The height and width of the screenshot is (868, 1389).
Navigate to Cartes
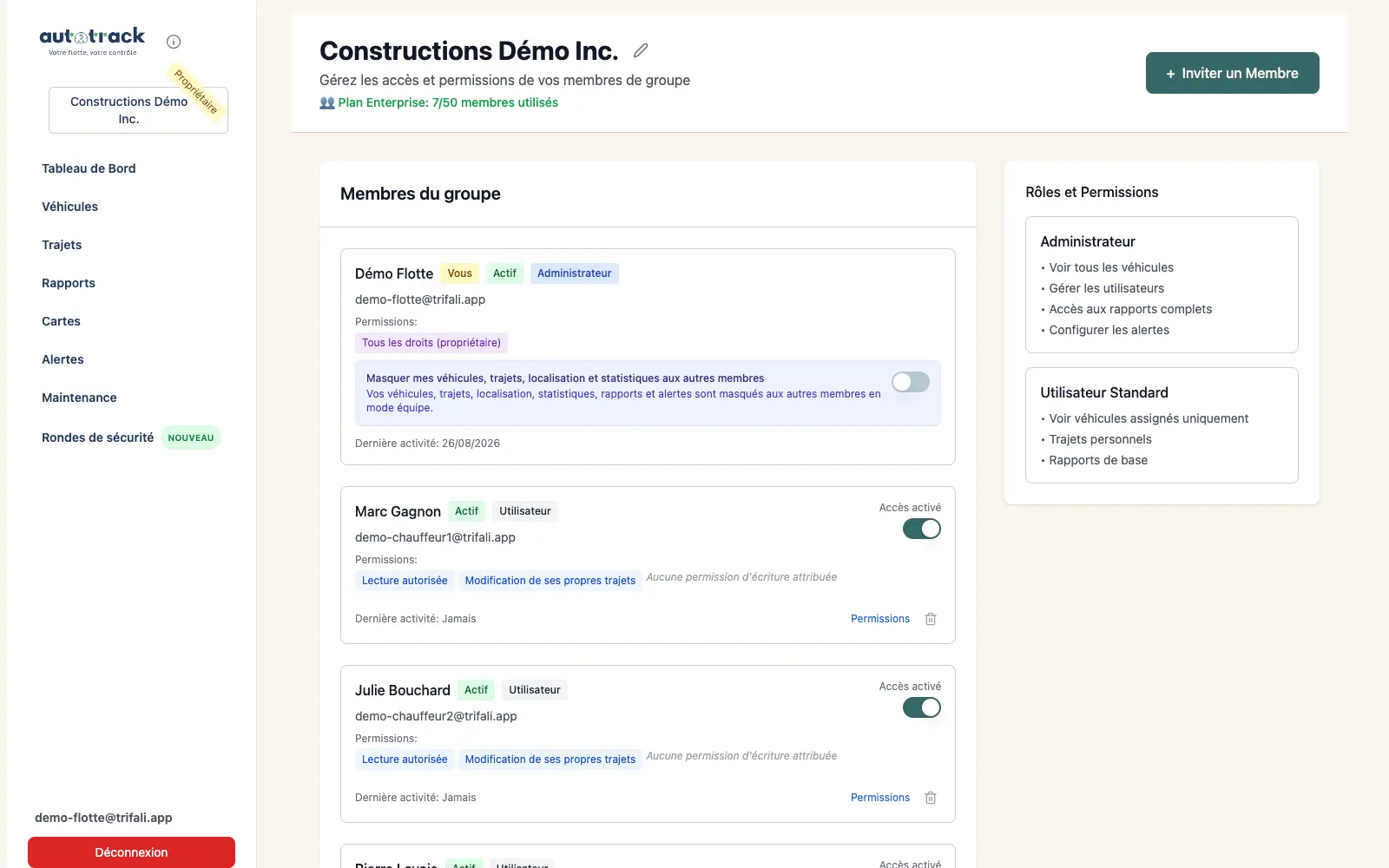[x=61, y=321]
